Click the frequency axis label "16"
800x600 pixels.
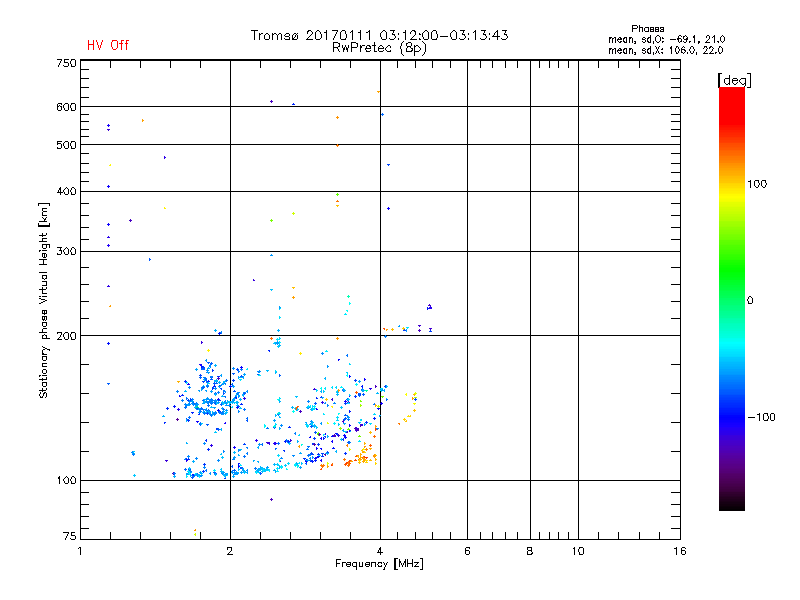pyautogui.click(x=680, y=551)
